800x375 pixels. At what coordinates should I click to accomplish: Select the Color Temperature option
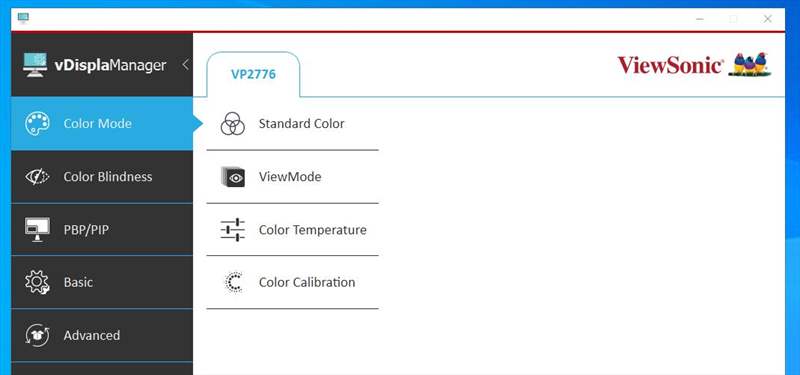click(x=292, y=230)
